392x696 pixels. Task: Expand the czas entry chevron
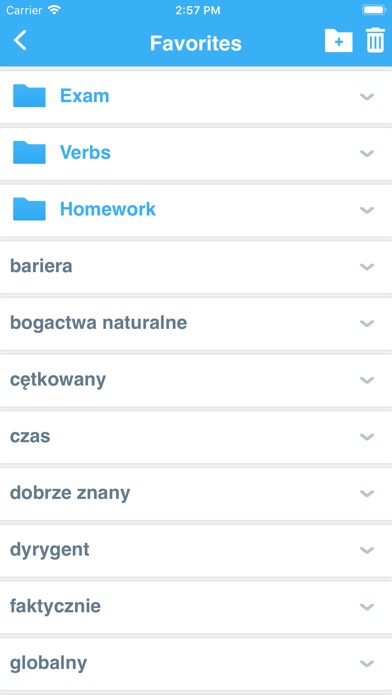coord(367,437)
